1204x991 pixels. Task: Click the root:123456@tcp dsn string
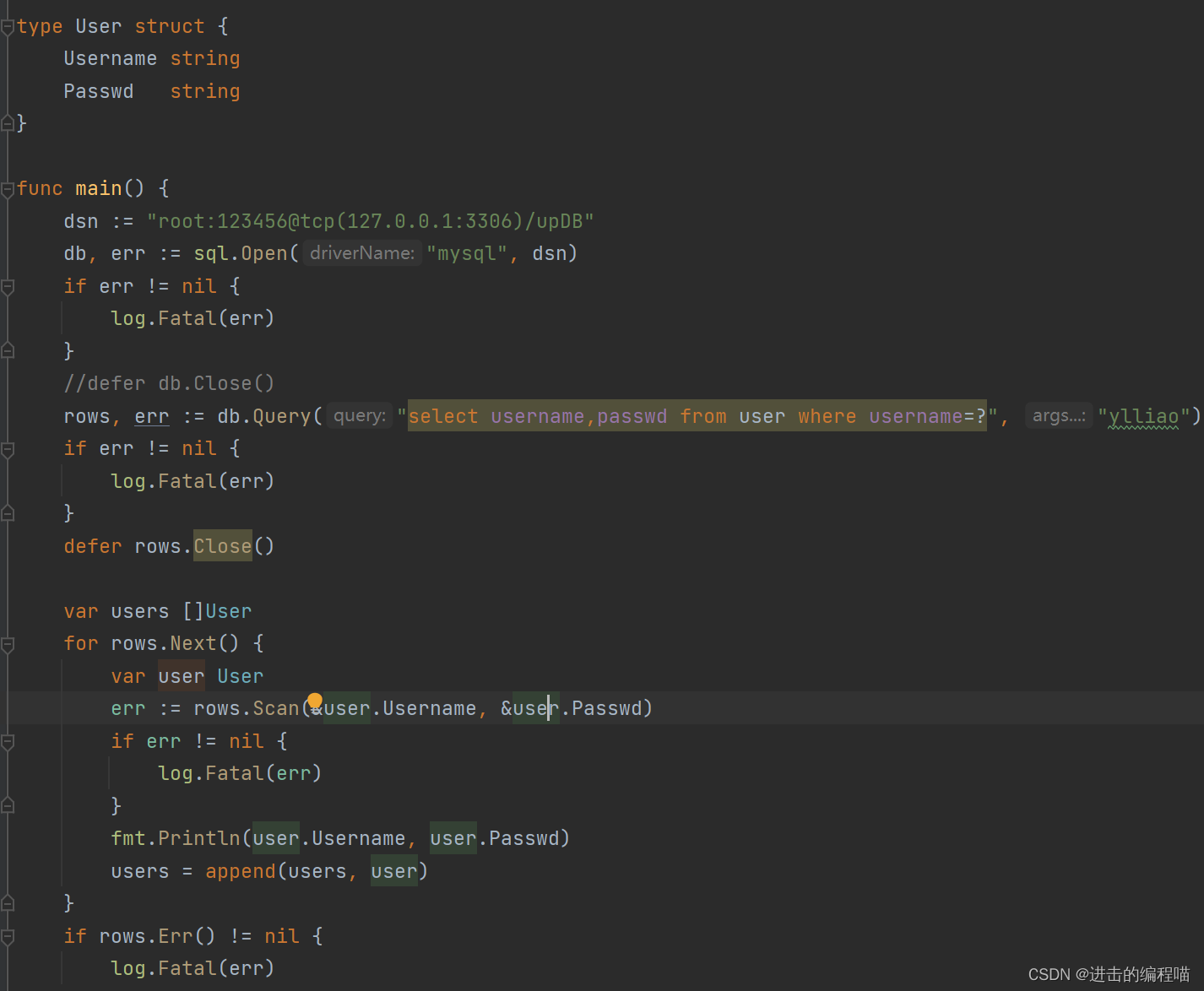[x=371, y=221]
